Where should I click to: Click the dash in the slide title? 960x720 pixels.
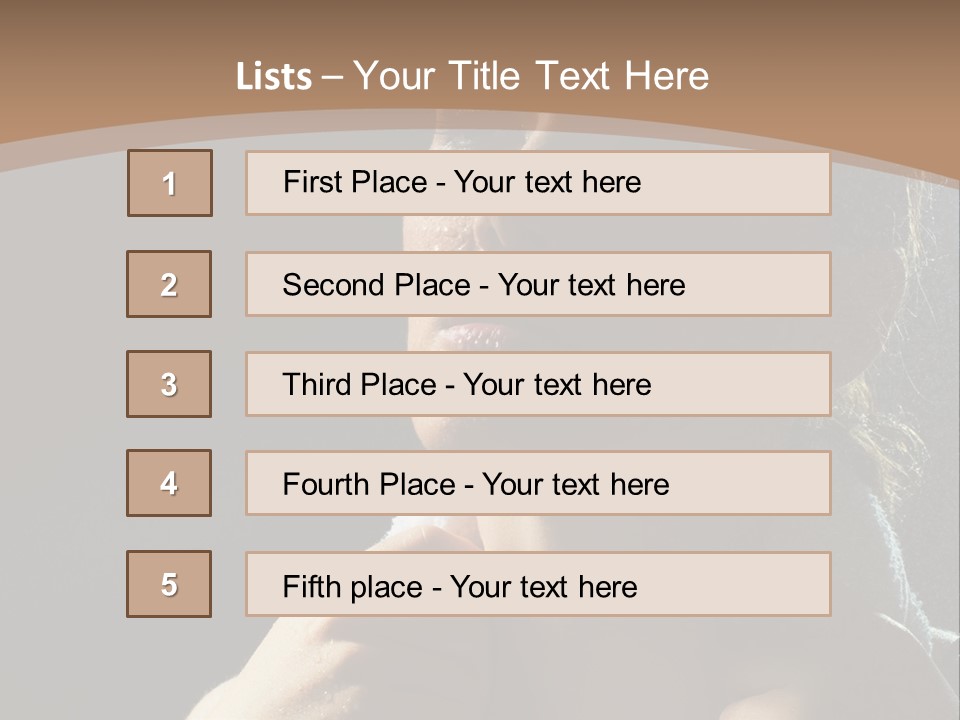pos(332,77)
